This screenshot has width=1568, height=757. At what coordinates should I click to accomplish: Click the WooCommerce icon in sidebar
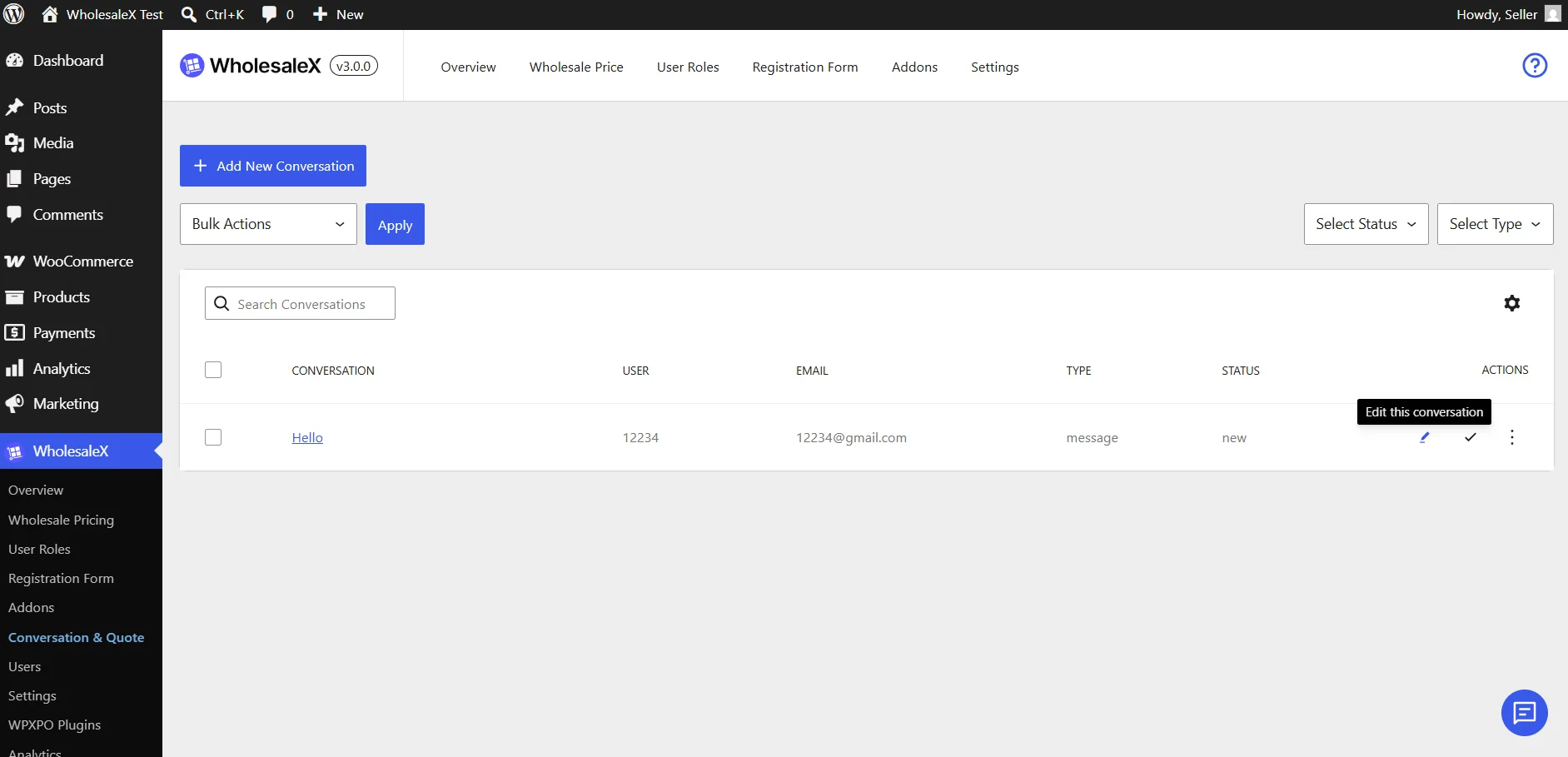pos(14,261)
